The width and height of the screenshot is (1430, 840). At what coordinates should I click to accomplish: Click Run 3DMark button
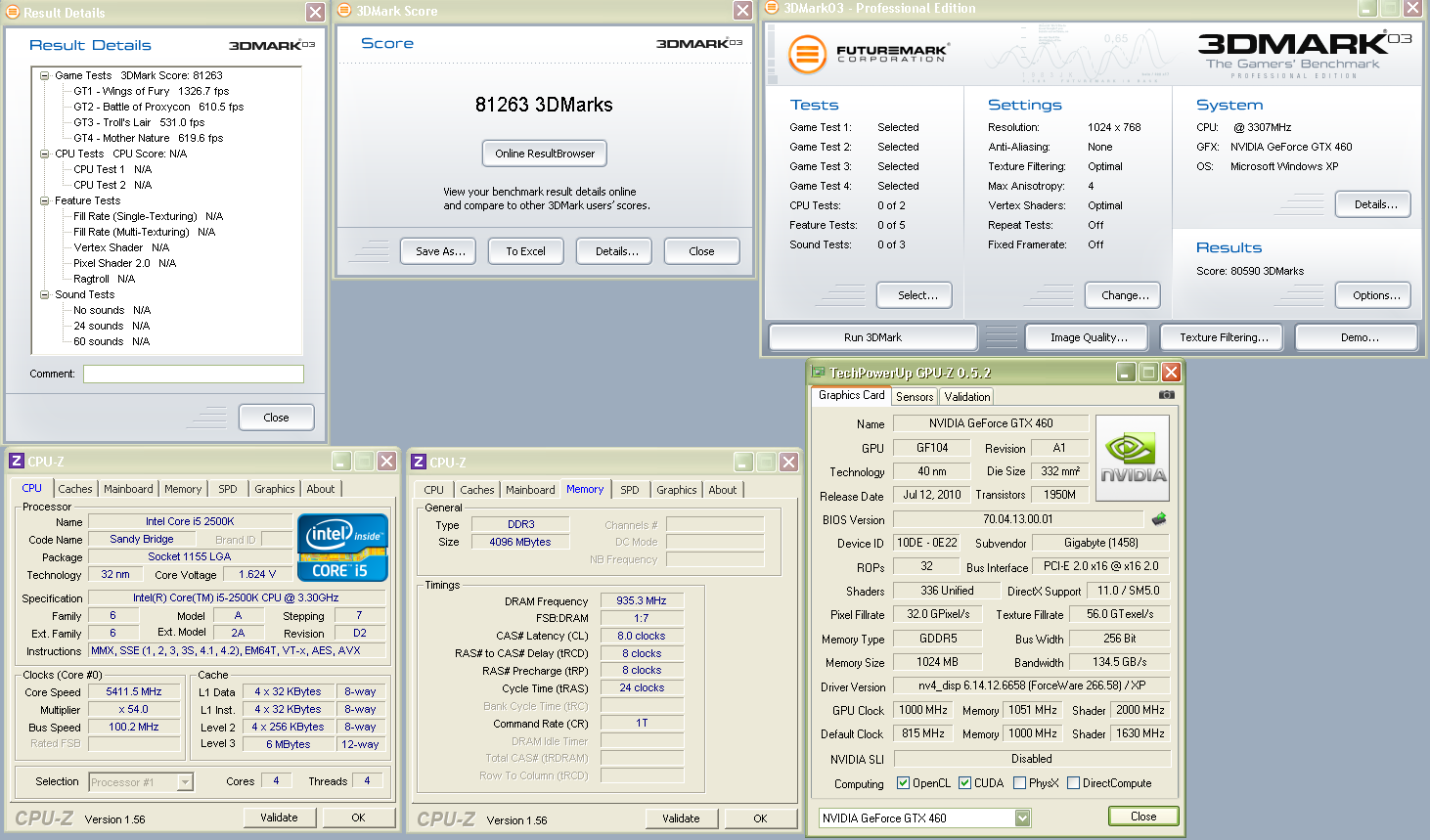click(873, 337)
